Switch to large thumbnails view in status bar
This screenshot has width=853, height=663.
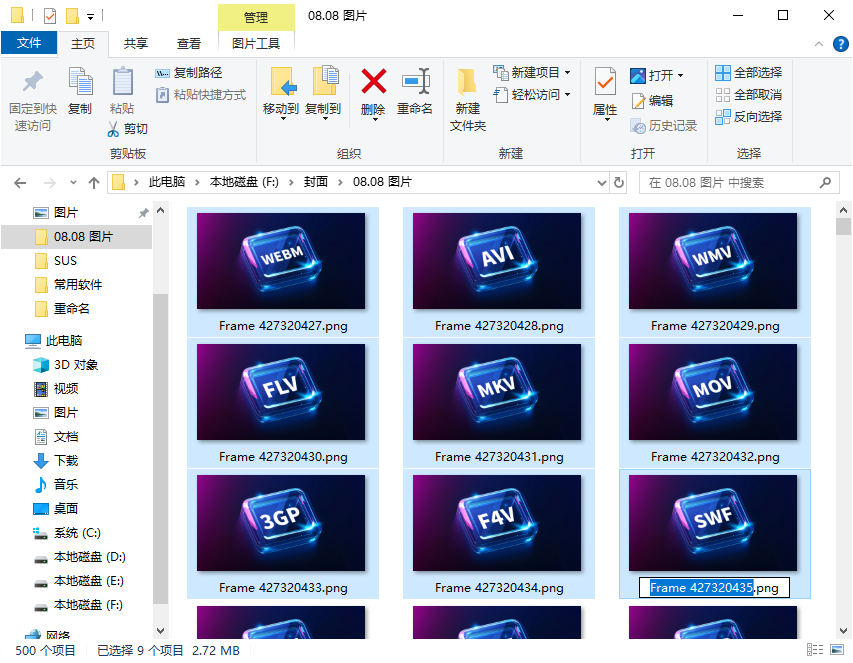coord(837,649)
